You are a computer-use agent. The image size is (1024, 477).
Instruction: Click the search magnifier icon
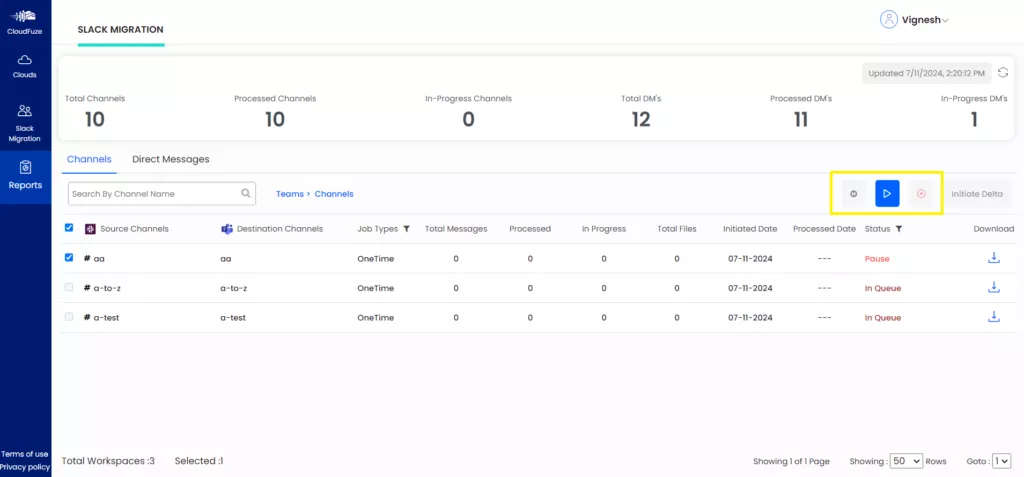[246, 193]
